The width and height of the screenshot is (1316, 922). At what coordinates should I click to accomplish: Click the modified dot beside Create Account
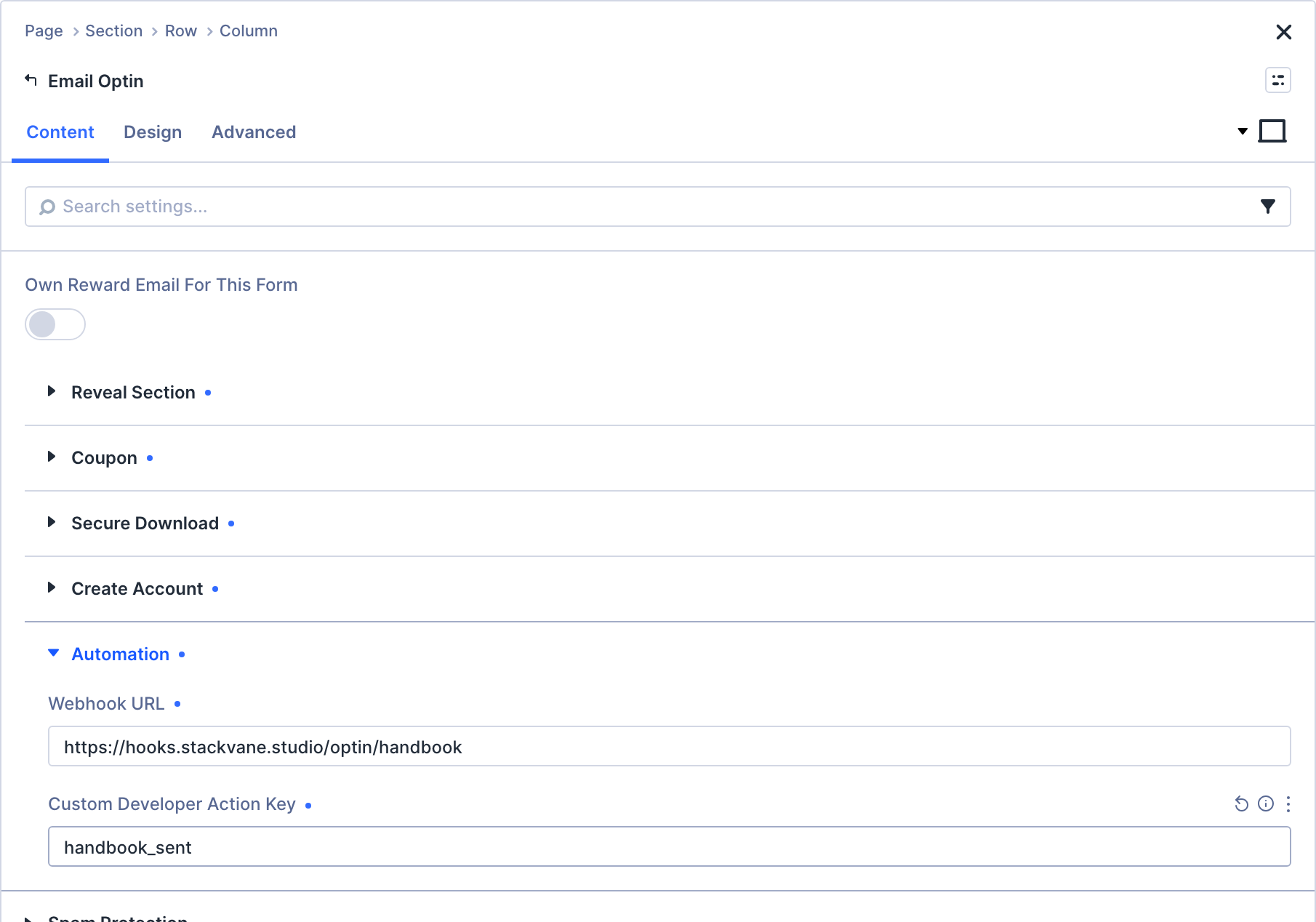click(x=215, y=589)
